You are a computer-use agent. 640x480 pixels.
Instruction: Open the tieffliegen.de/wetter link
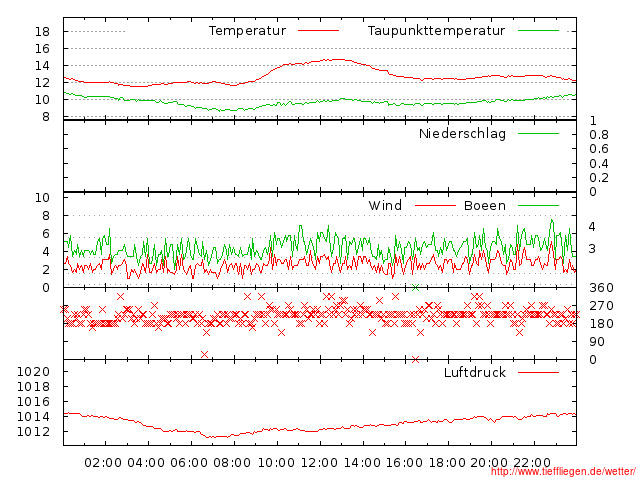coord(563,472)
